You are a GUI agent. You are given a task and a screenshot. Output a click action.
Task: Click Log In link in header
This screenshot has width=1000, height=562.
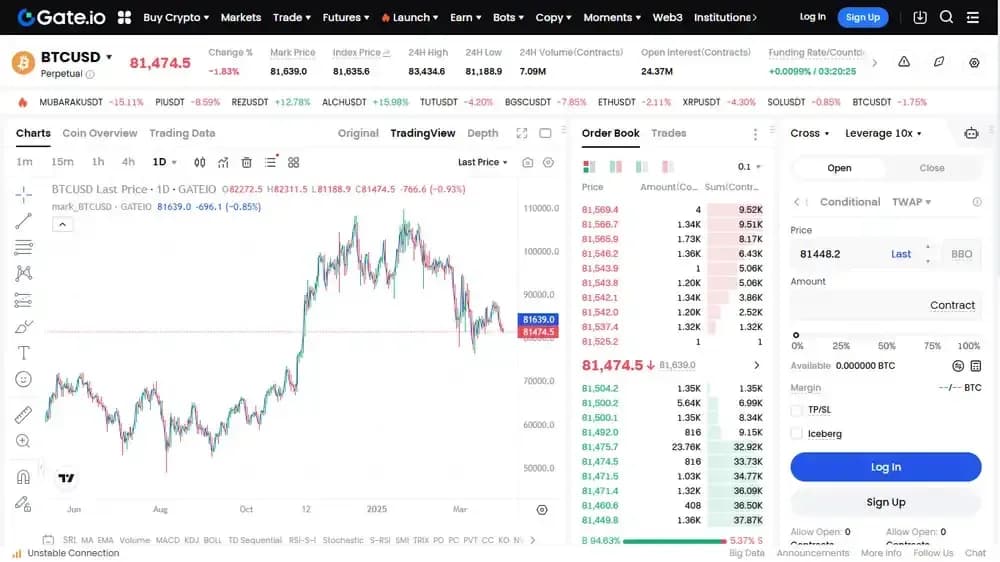click(x=812, y=17)
